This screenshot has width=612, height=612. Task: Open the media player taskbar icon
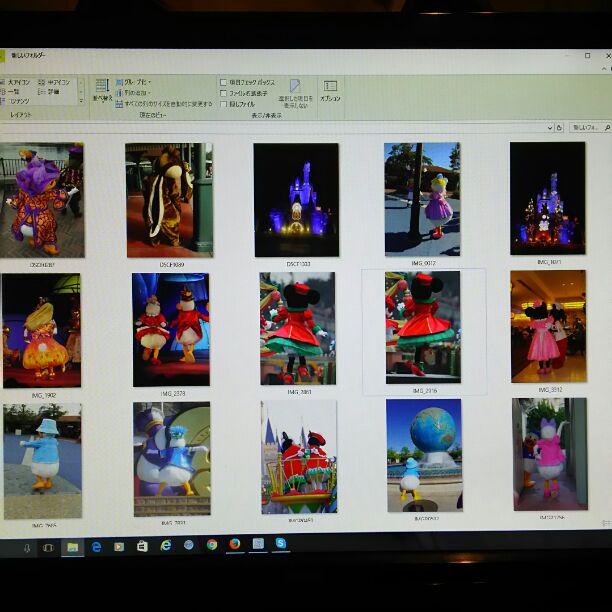click(119, 546)
